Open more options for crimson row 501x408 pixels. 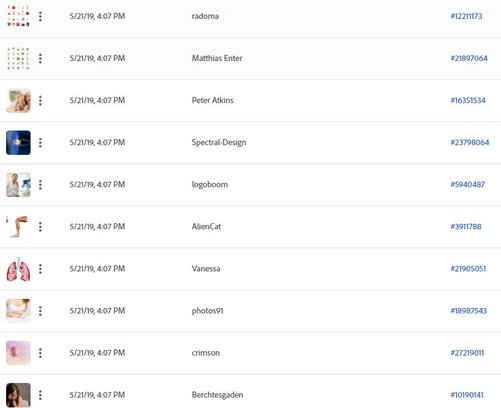40,353
